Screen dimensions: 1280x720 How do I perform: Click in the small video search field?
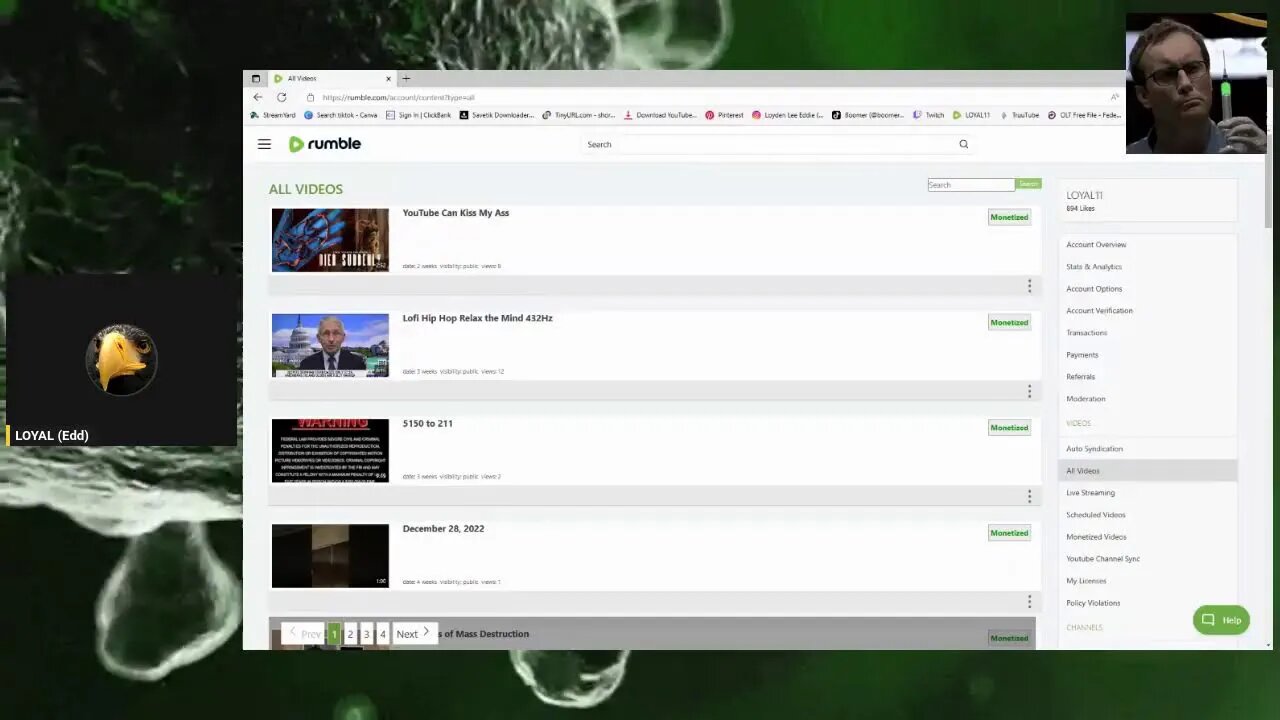[971, 185]
